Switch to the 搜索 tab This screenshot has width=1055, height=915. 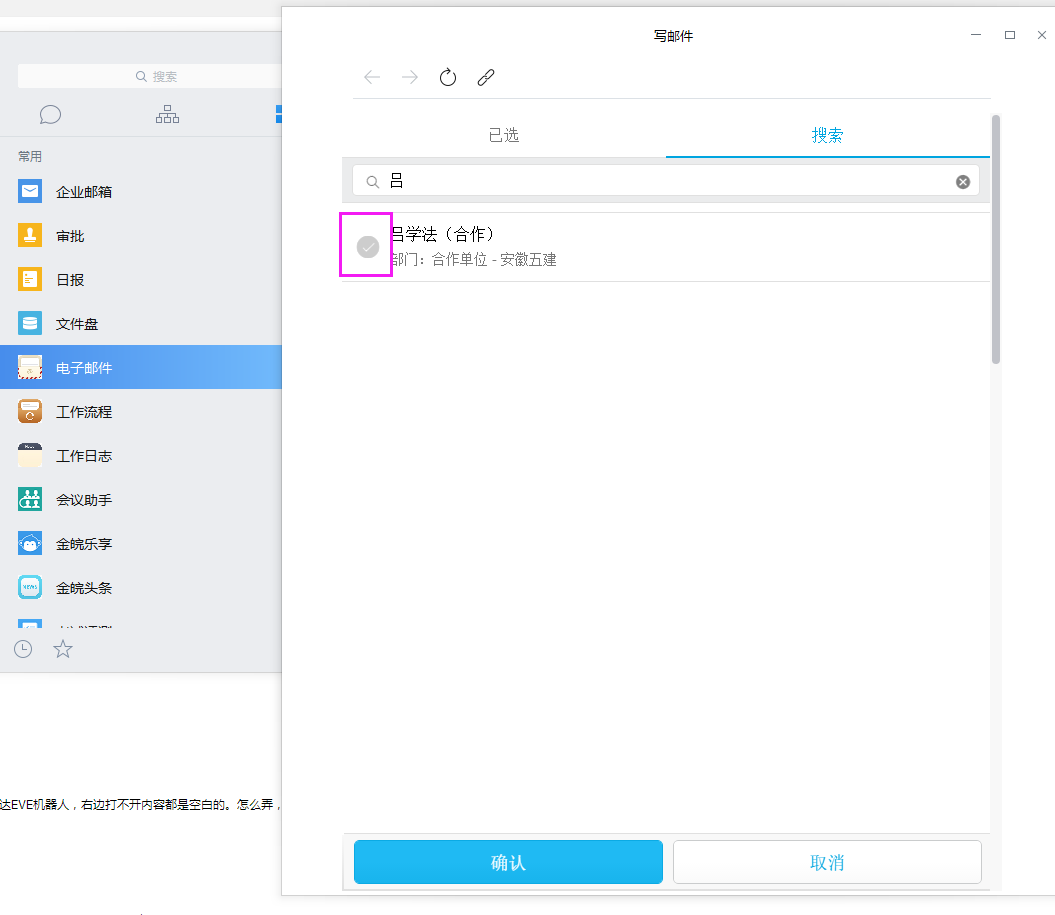point(827,135)
